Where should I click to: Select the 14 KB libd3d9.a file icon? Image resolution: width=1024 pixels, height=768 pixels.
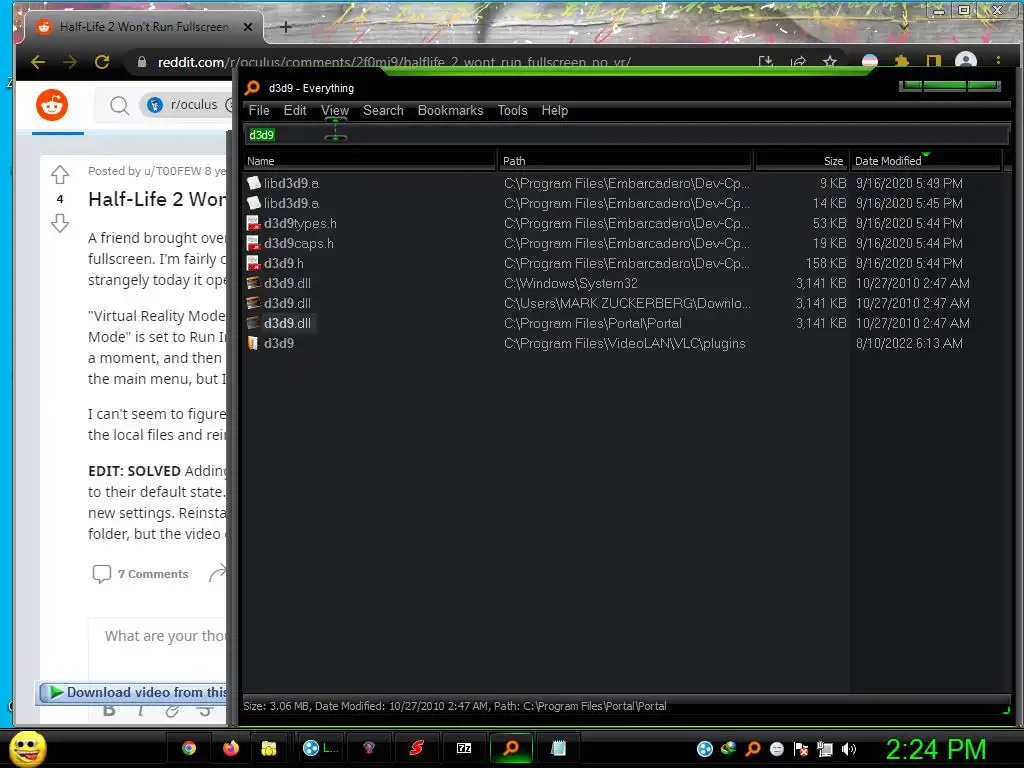(x=253, y=203)
